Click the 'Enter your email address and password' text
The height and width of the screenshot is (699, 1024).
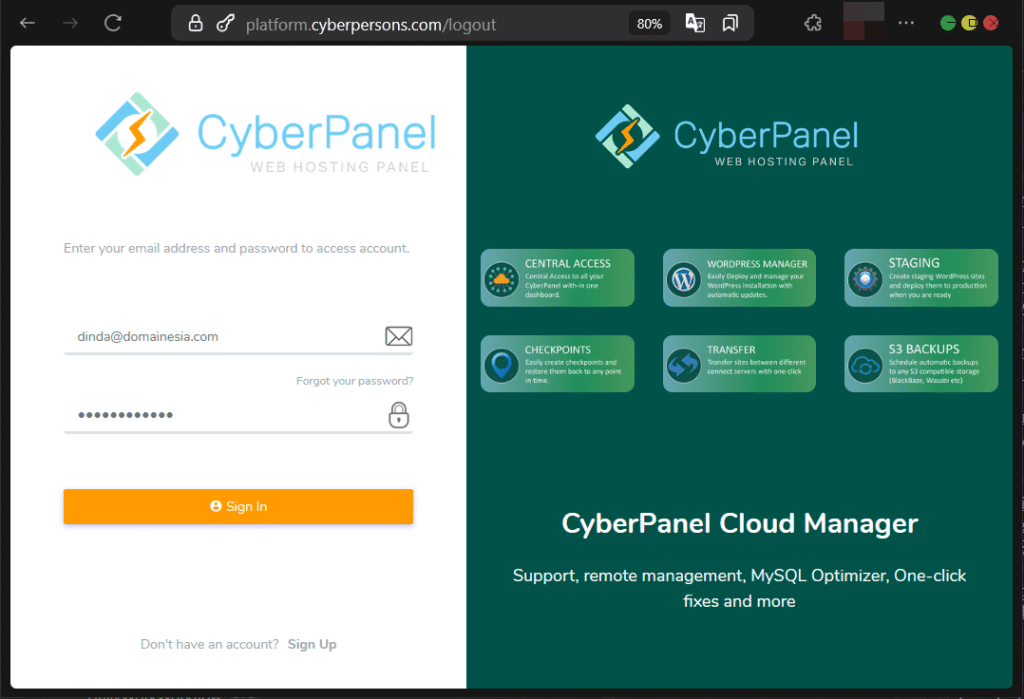pyautogui.click(x=236, y=248)
